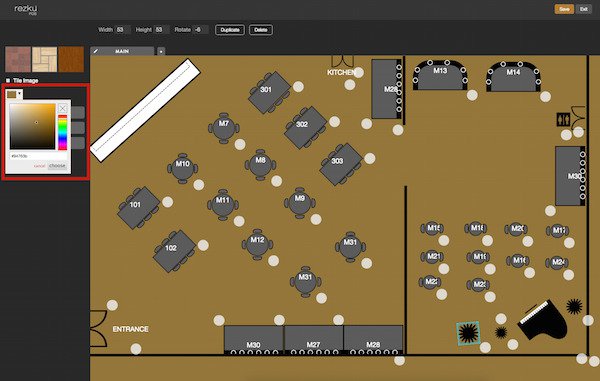Select rectangular table 302

[305, 127]
